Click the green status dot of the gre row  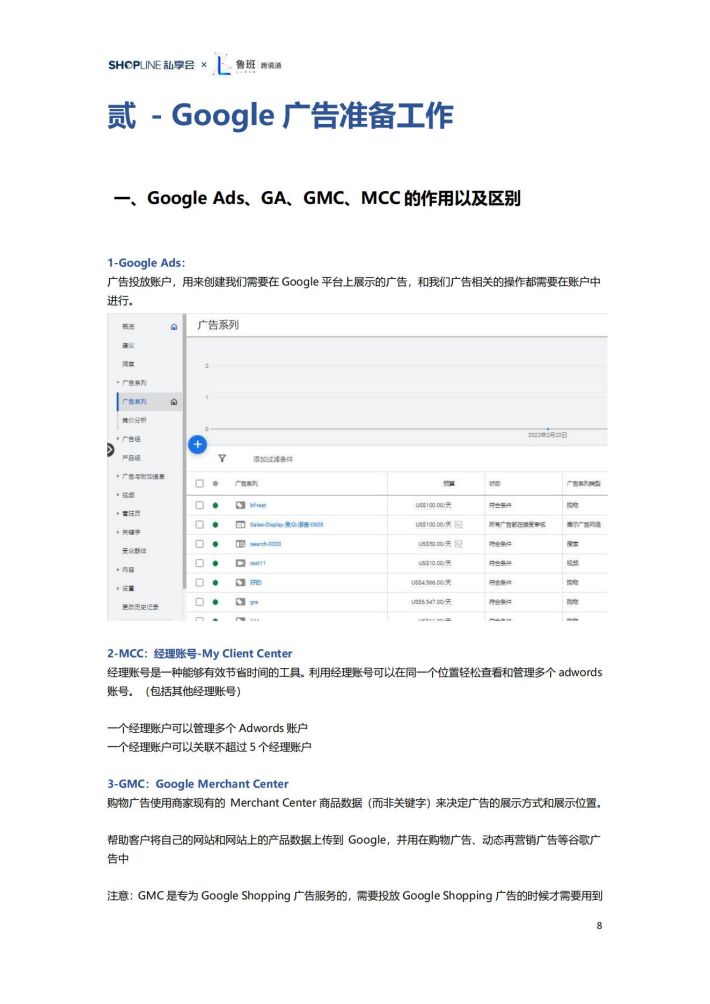click(x=215, y=602)
